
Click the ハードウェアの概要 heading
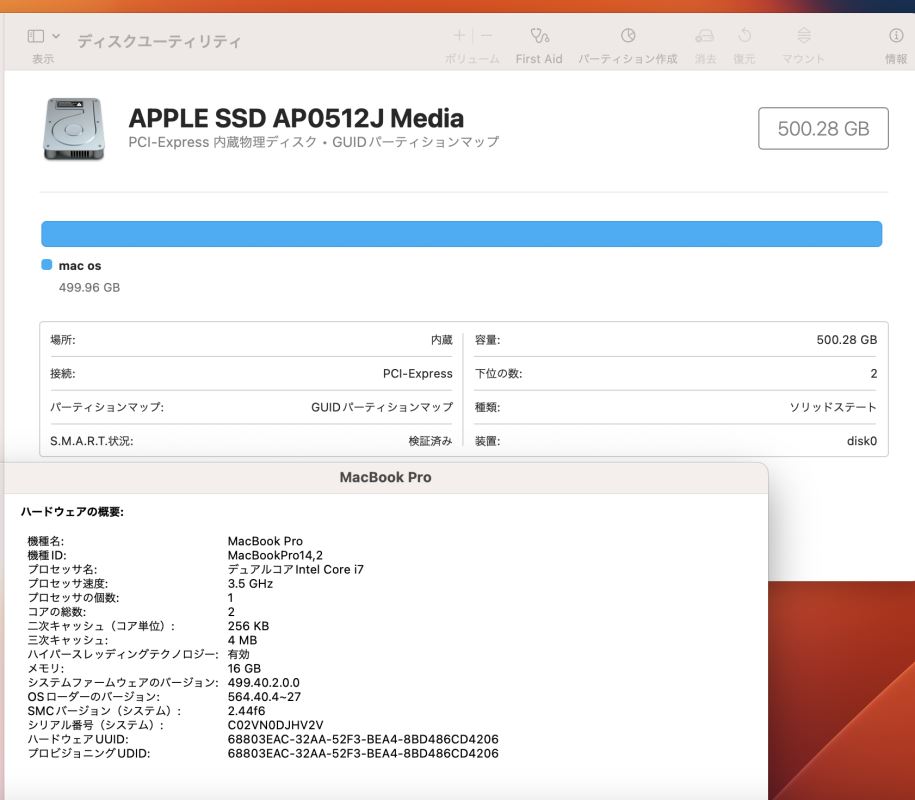72,512
